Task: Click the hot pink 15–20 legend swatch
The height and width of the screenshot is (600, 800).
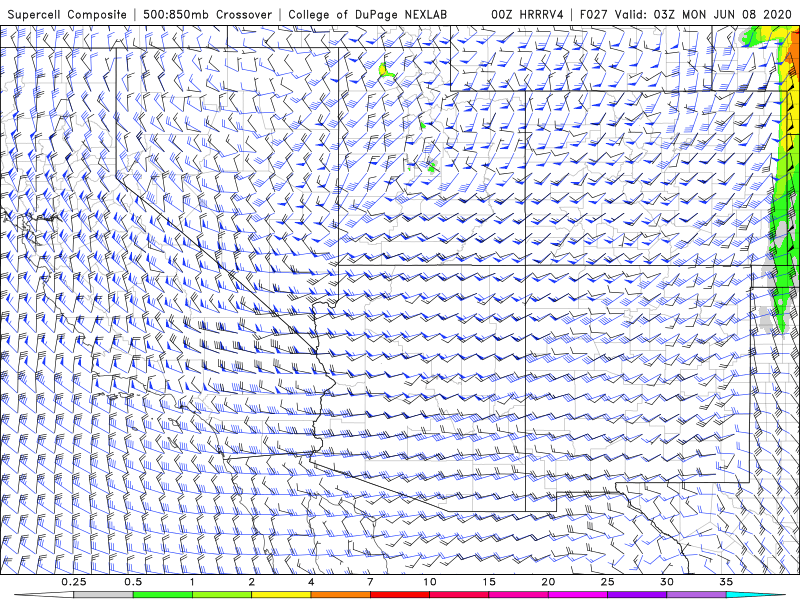Action: tap(518, 595)
